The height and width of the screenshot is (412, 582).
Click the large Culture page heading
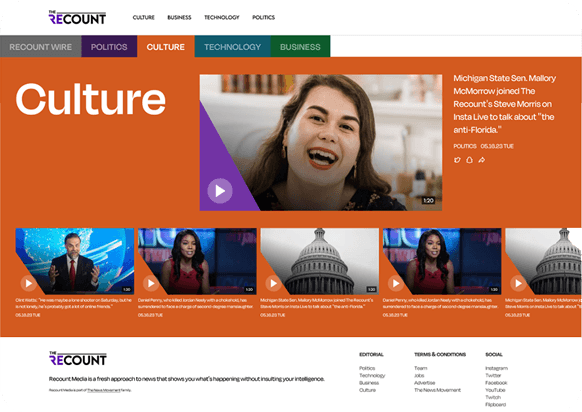(x=91, y=99)
